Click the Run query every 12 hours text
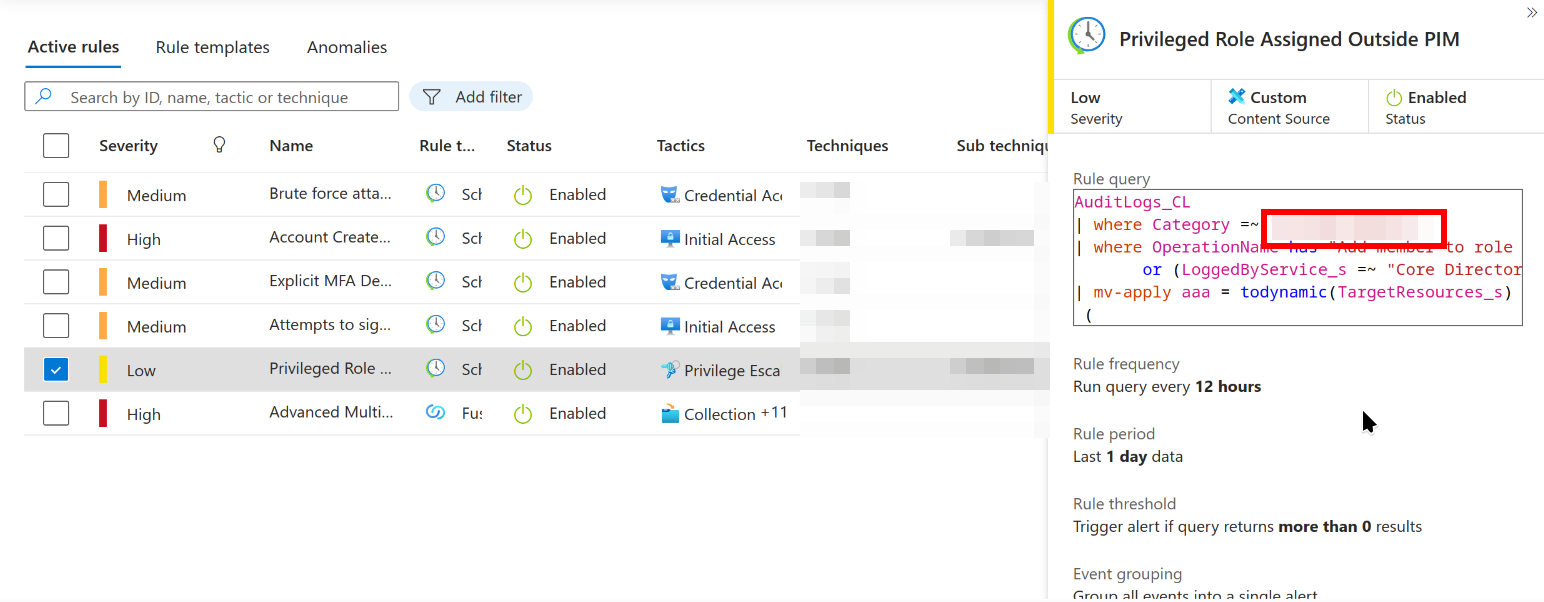The height and width of the screenshot is (602, 1544). pyautogui.click(x=1167, y=387)
